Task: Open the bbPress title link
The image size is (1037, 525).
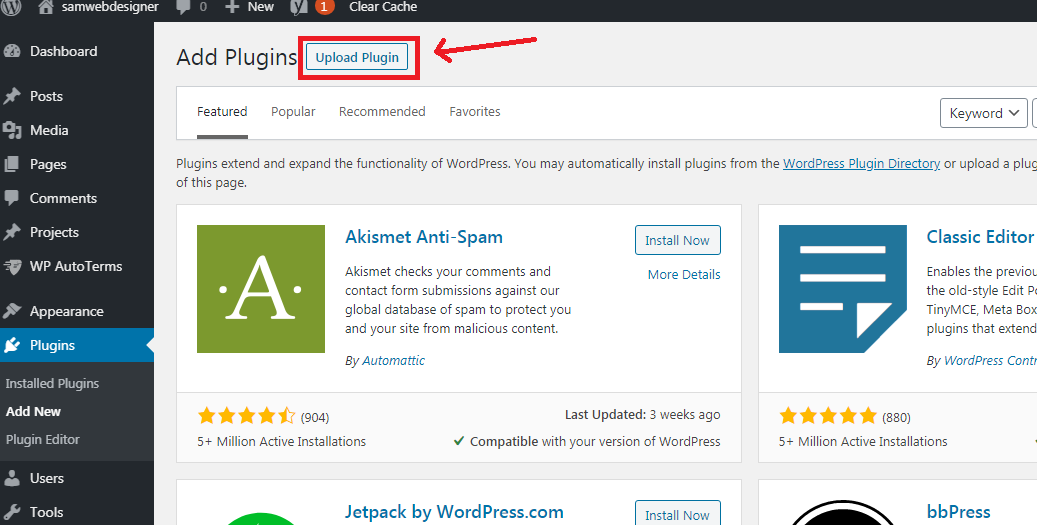Action: coord(958,512)
